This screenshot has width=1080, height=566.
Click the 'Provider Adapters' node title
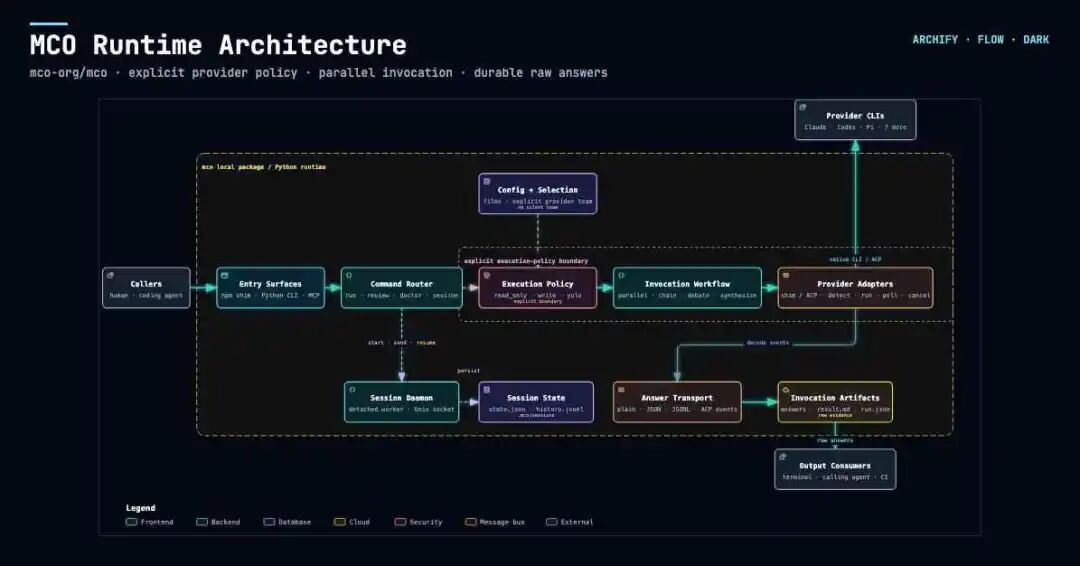pos(855,284)
